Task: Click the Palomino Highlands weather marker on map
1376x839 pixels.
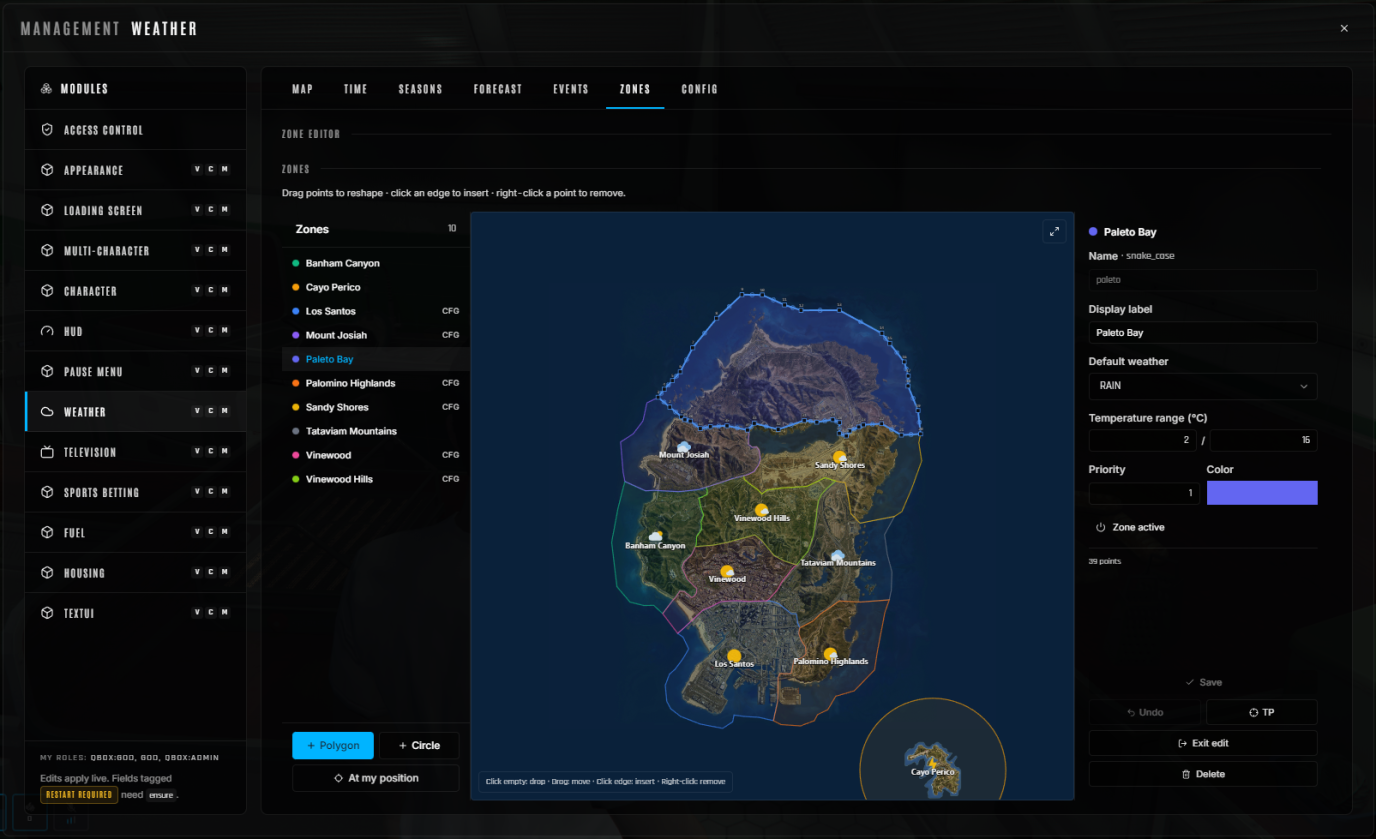Action: pyautogui.click(x=830, y=653)
